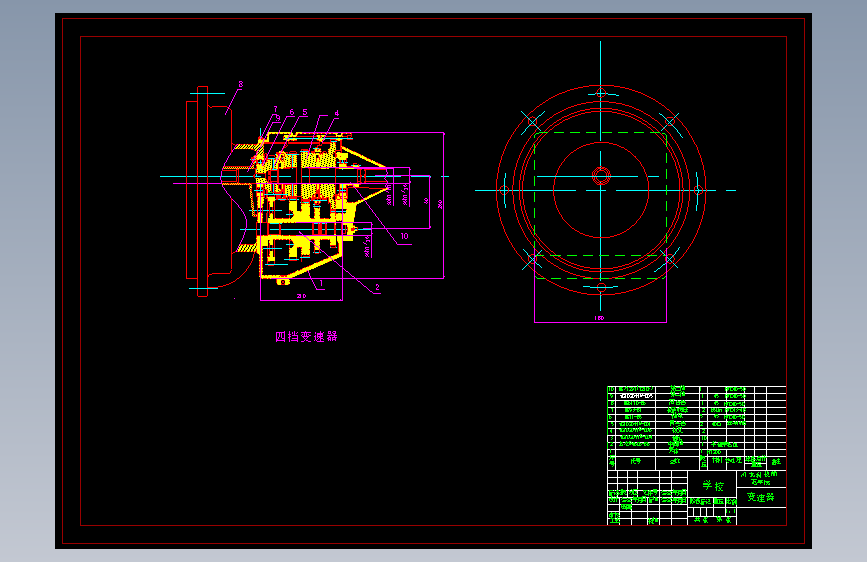Click callout number 7 label
Screen dimensions: 867x562
275,110
